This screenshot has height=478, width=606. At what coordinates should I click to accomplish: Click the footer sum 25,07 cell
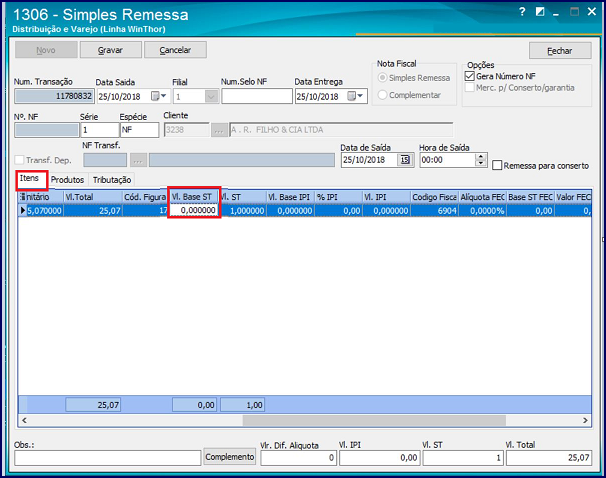pyautogui.click(x=93, y=405)
